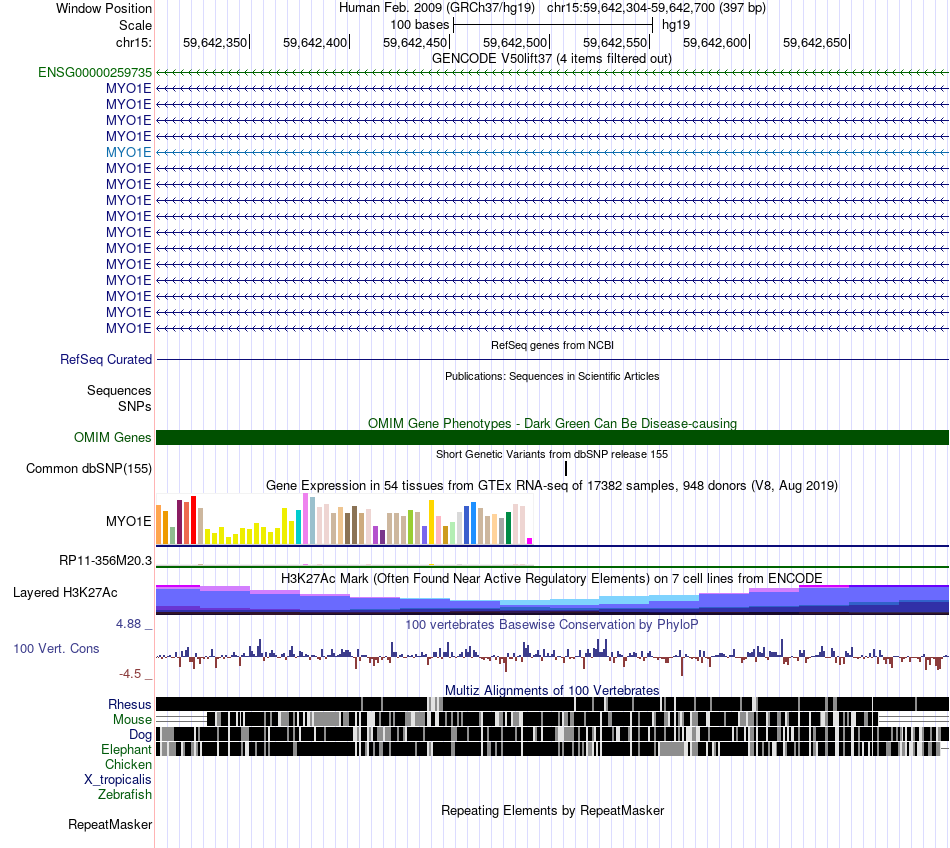Click the ENSG00000259735 green transcript line
Image resolution: width=950 pixels, height=848 pixels.
tap(552, 73)
